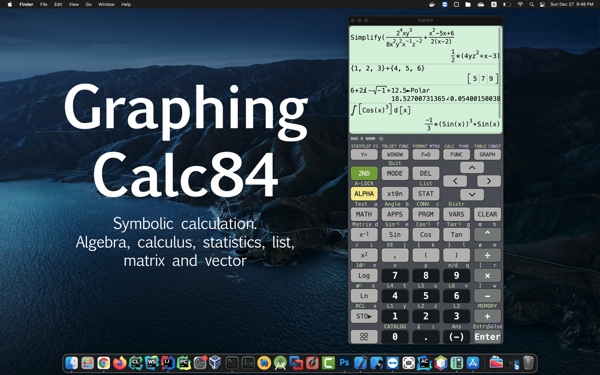Open the Window menu in menu bar

pyautogui.click(x=106, y=4)
